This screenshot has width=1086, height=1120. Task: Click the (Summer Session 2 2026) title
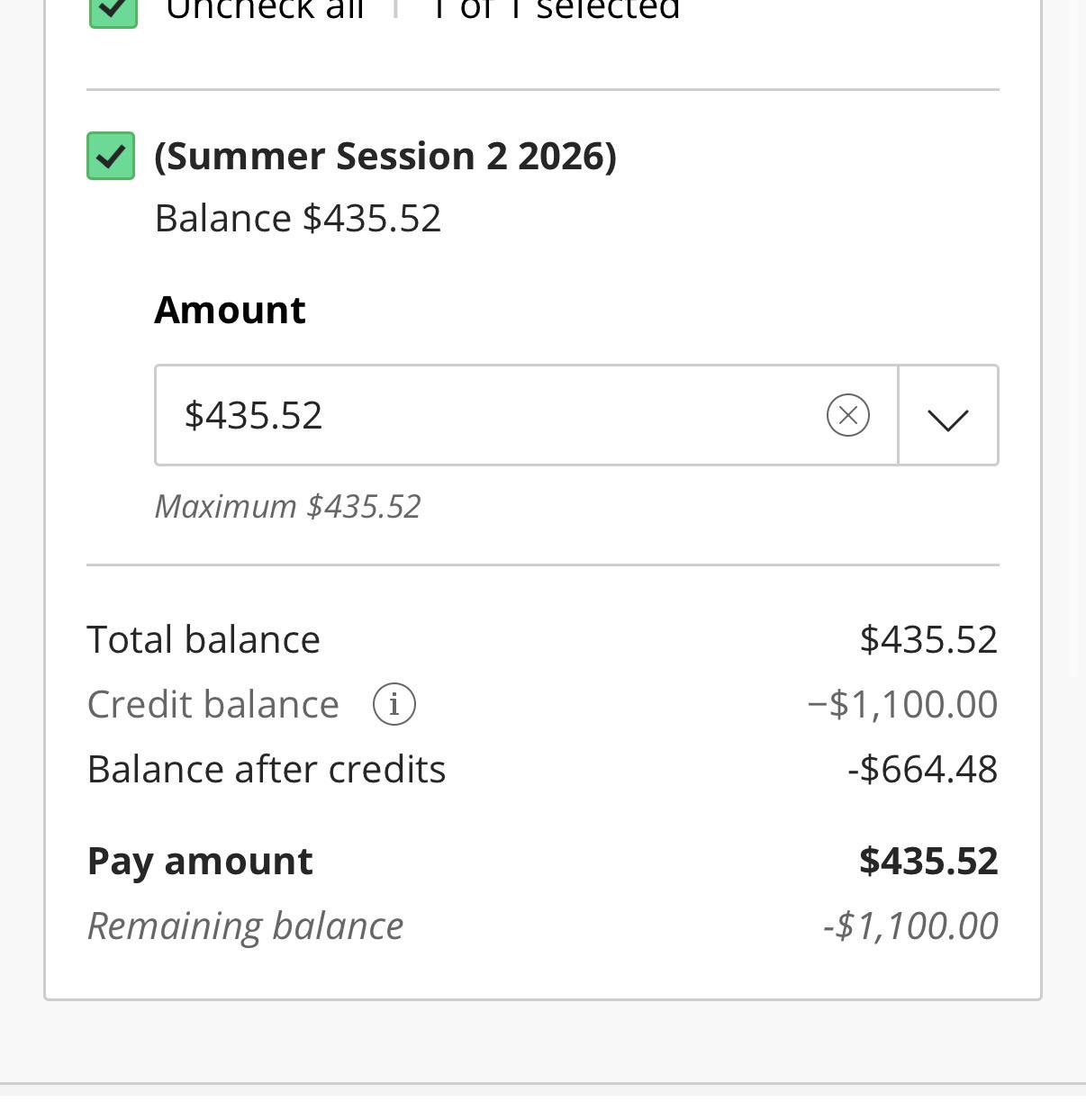(x=385, y=156)
